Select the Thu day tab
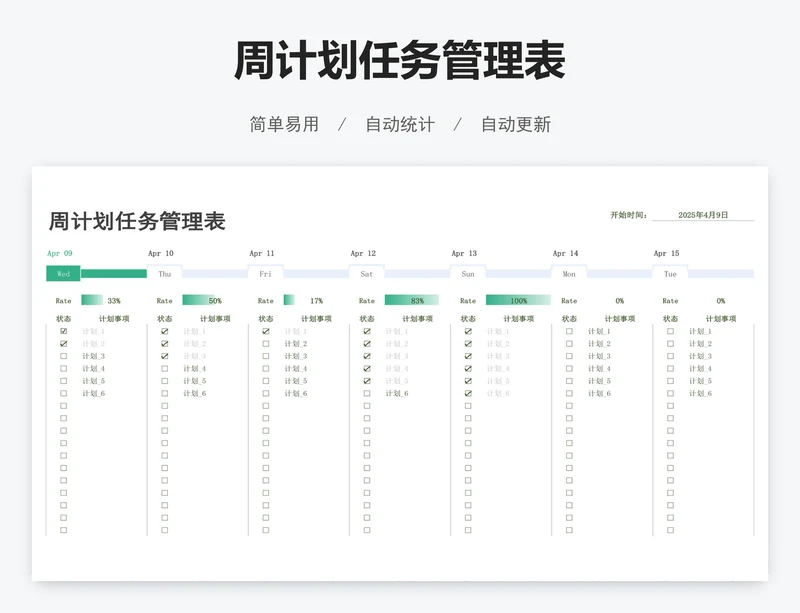This screenshot has width=800, height=613. click(164, 274)
